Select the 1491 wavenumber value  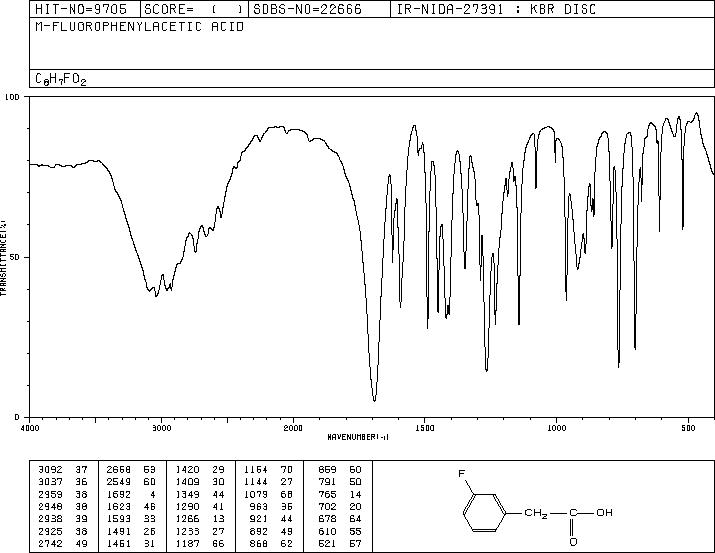119,531
